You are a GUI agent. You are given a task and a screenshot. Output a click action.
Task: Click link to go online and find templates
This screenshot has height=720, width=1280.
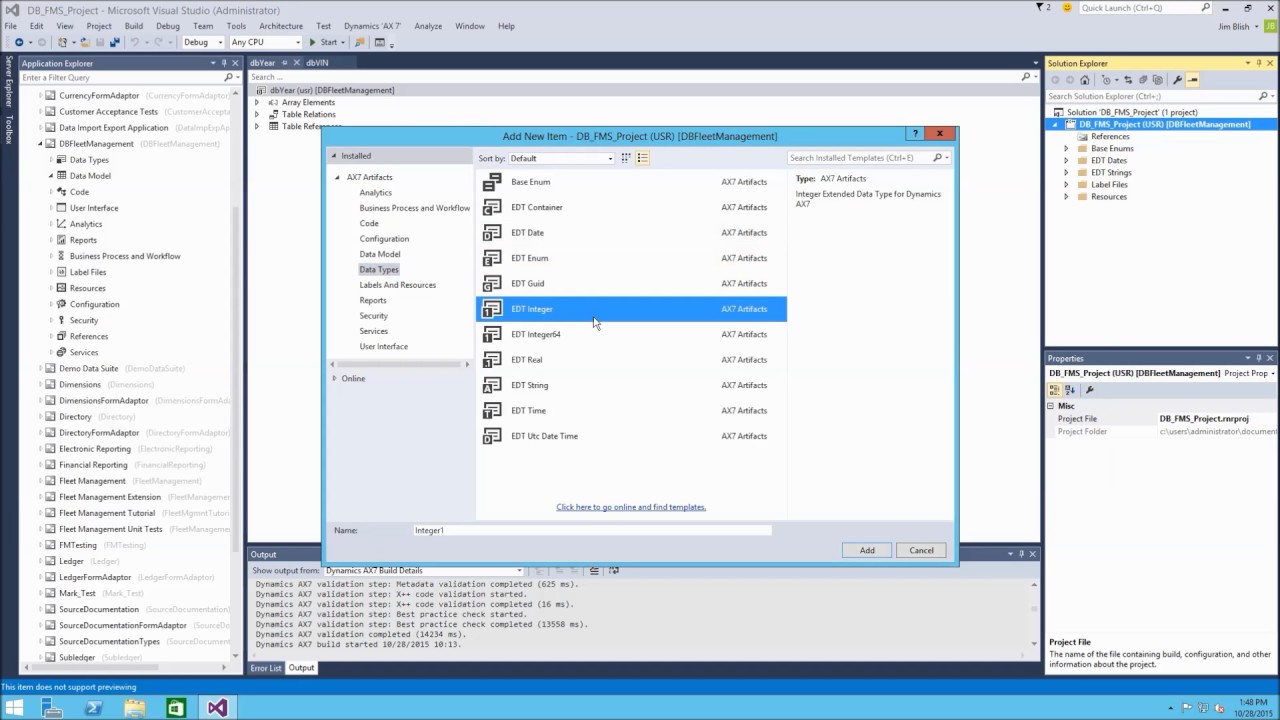(631, 507)
